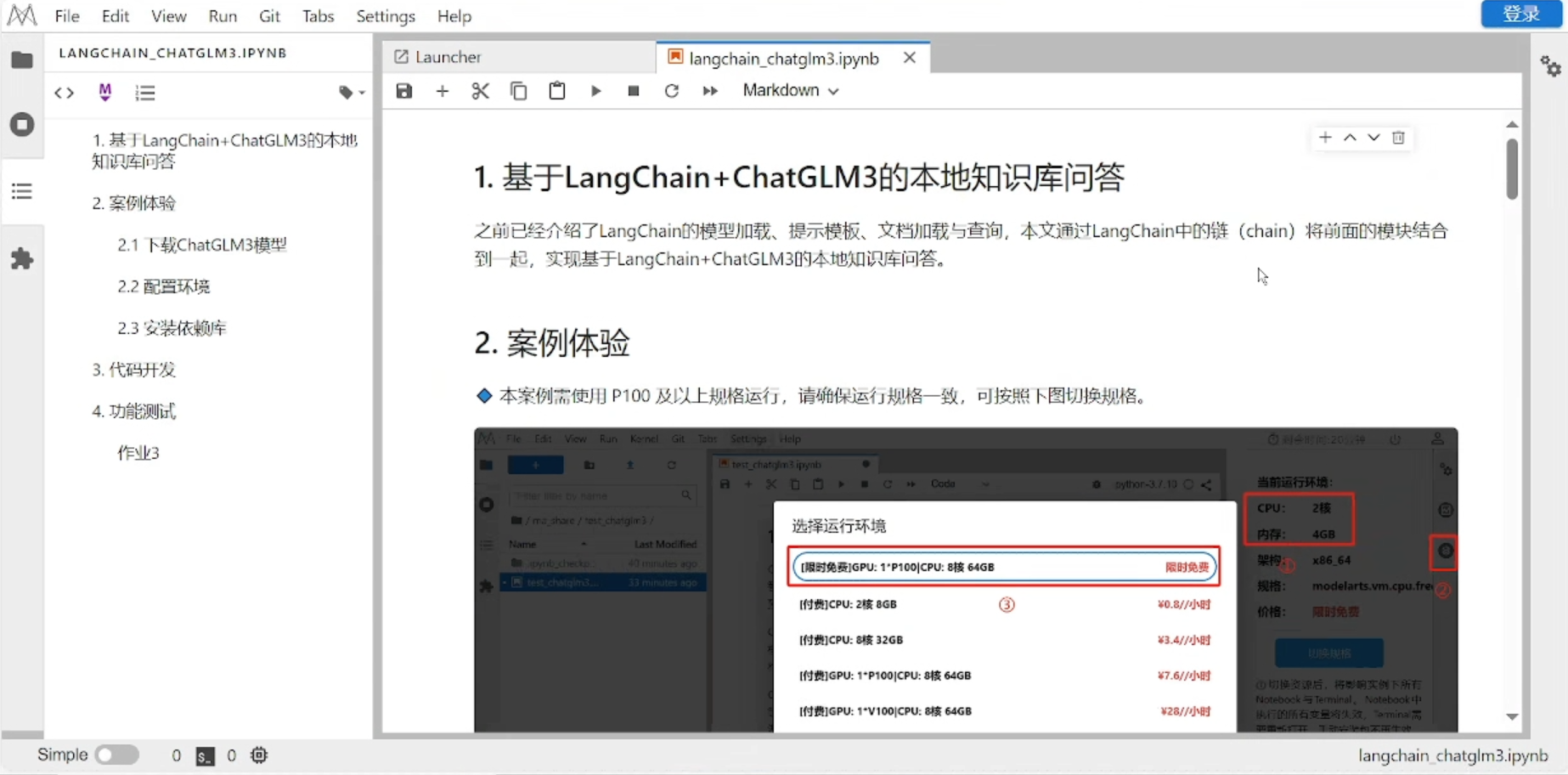Paste a cell from the clipboard icon
Image resolution: width=1568 pixels, height=775 pixels.
point(556,91)
